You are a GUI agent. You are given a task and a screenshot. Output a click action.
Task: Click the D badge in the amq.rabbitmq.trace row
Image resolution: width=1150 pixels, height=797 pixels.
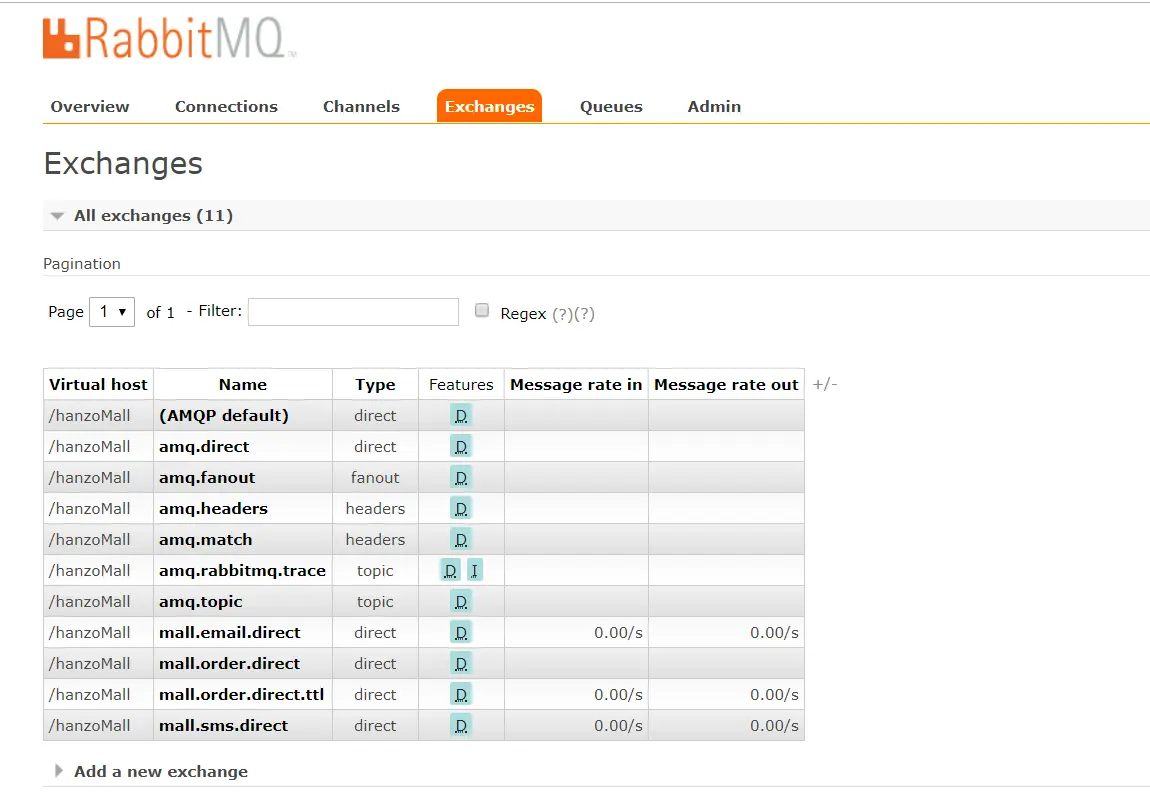pos(450,570)
